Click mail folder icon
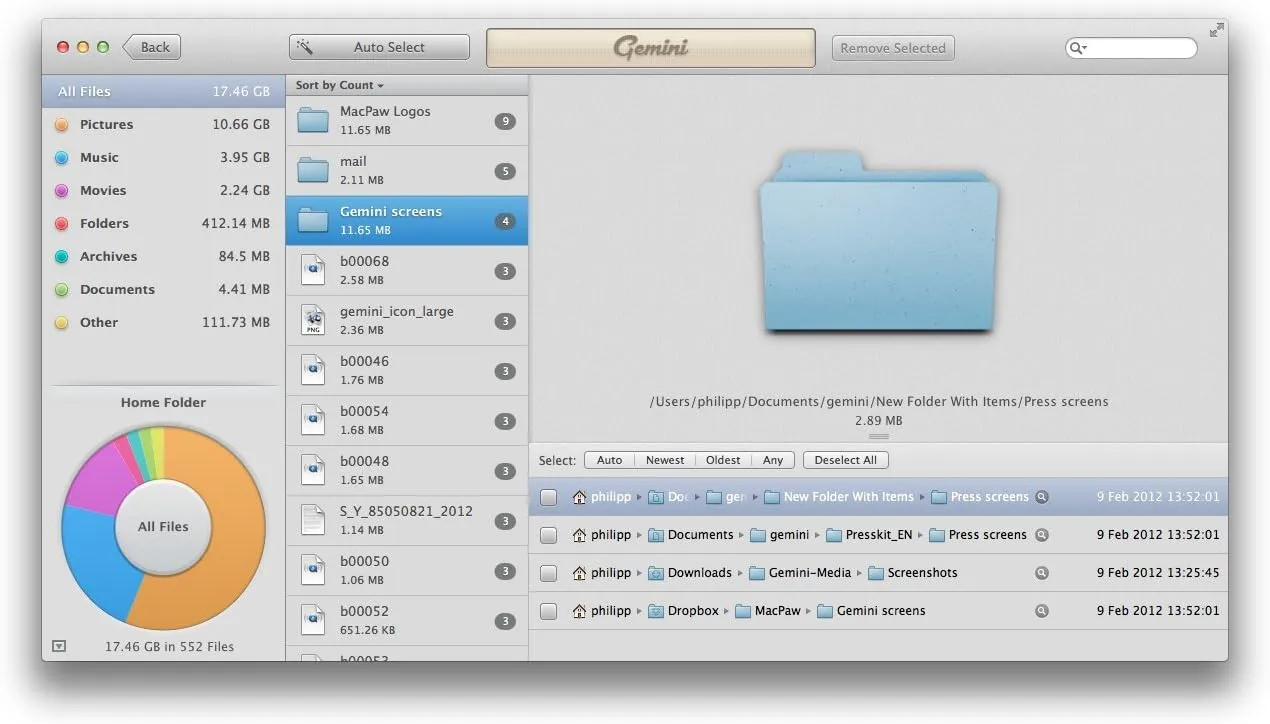Image resolution: width=1270 pixels, height=724 pixels. [x=313, y=171]
